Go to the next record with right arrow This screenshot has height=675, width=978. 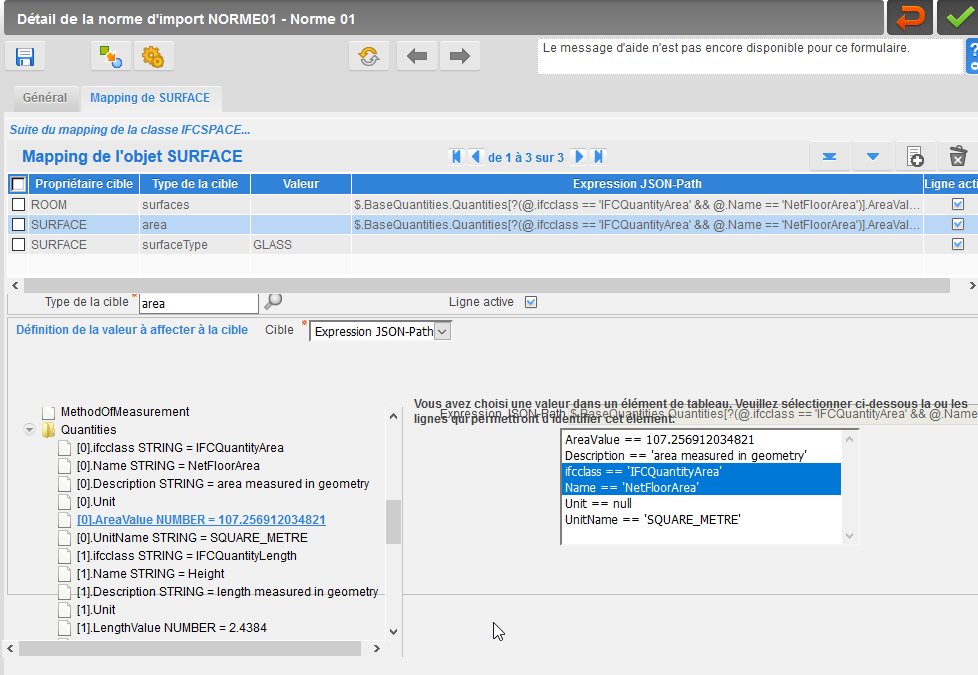[460, 57]
